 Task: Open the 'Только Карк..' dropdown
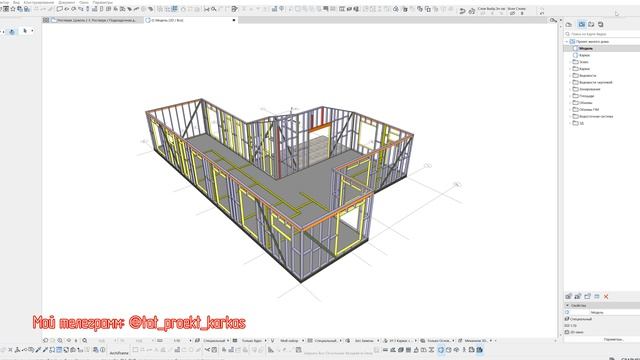[252, 340]
